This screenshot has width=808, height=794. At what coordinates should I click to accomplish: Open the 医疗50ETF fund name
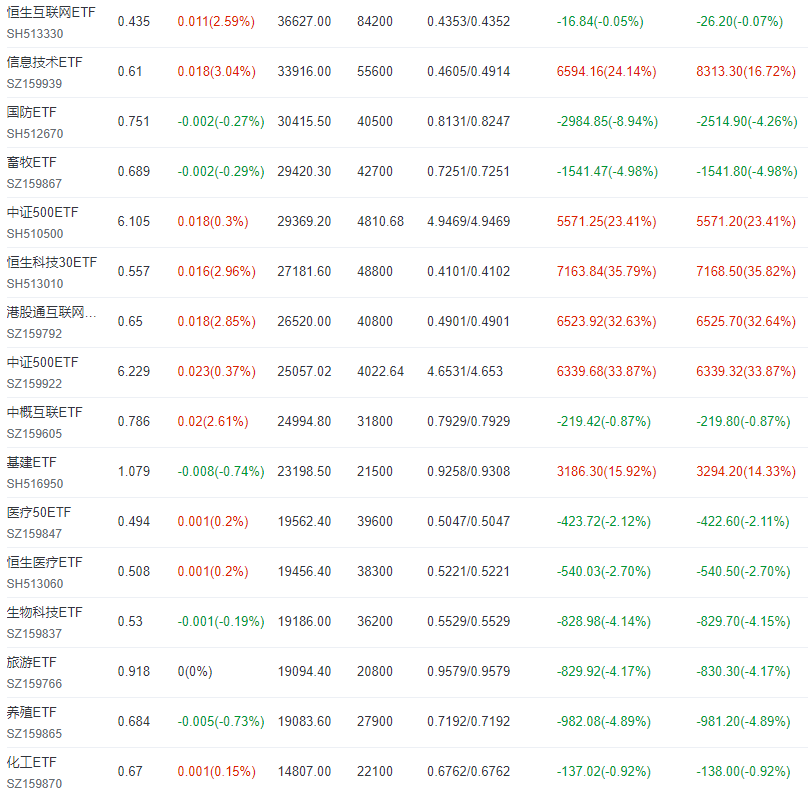[x=39, y=512]
